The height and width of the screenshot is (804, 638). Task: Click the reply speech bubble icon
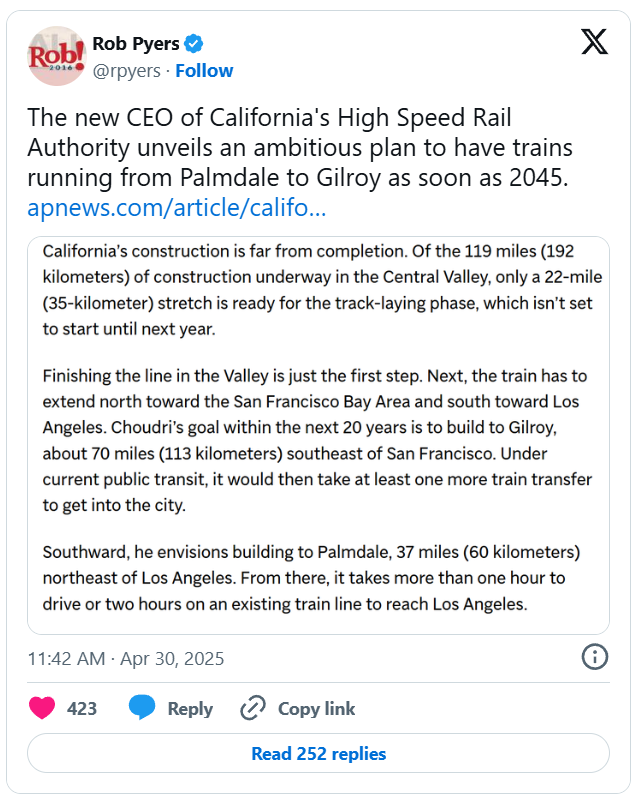[x=142, y=708]
